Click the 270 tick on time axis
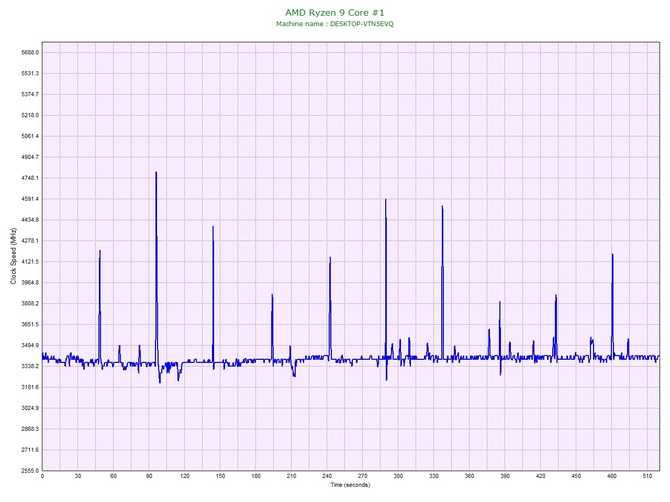The image size is (670, 502). 363,476
